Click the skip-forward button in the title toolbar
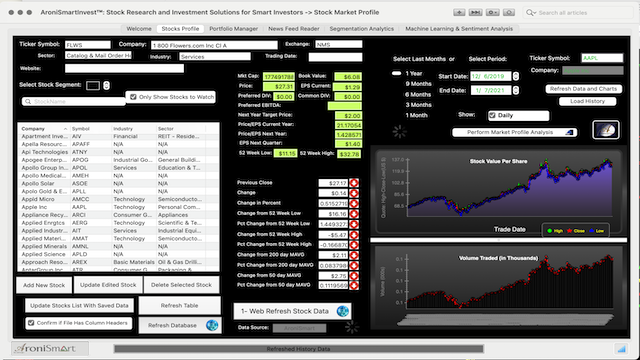The width and height of the screenshot is (640, 360). 476,13
